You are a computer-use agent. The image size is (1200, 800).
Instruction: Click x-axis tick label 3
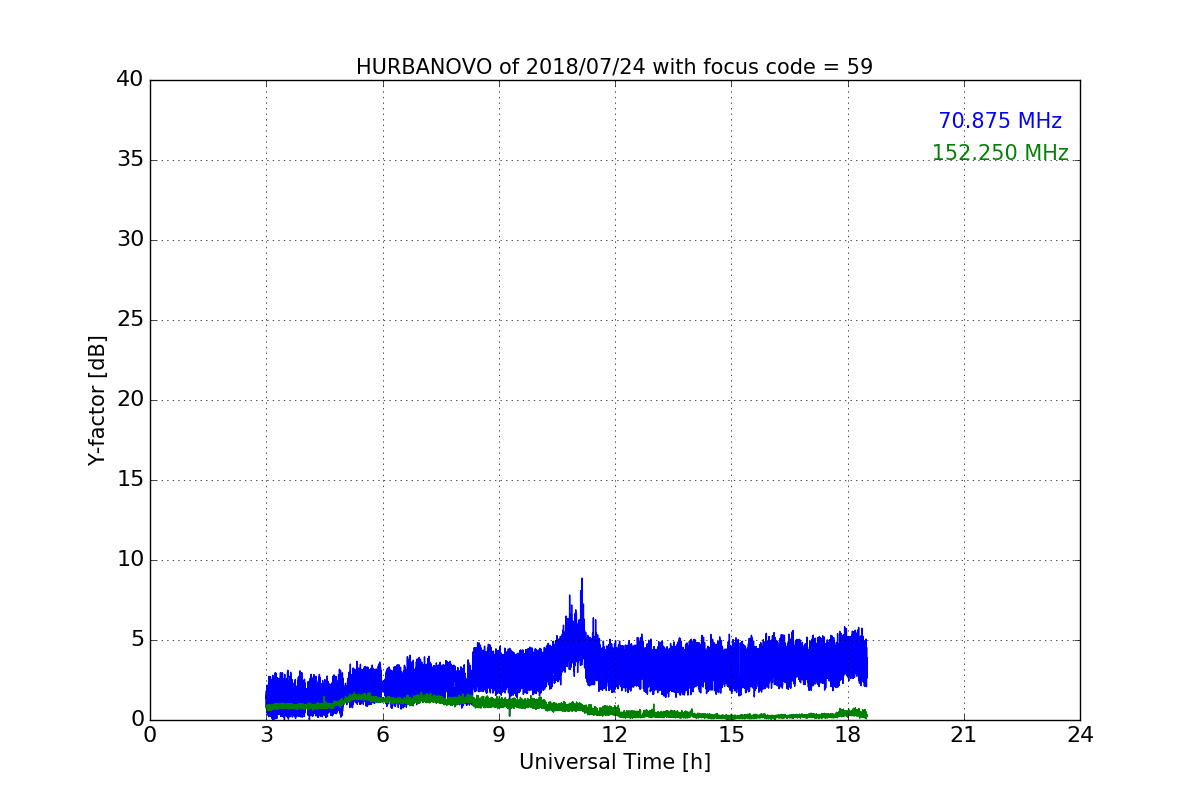(x=266, y=735)
